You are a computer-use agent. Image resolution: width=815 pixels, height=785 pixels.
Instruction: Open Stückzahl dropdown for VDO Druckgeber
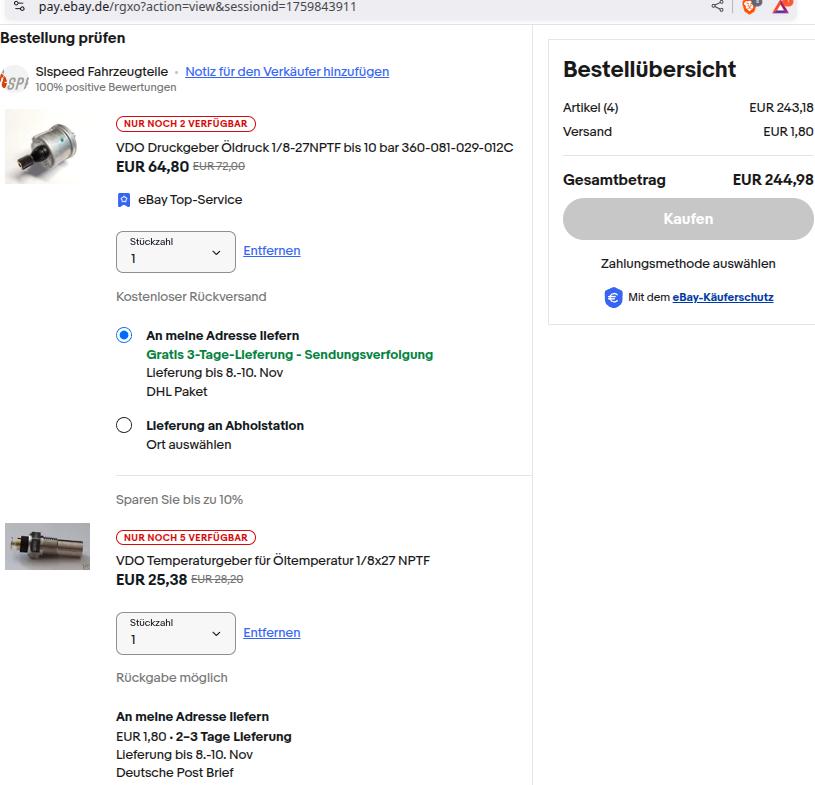[176, 252]
